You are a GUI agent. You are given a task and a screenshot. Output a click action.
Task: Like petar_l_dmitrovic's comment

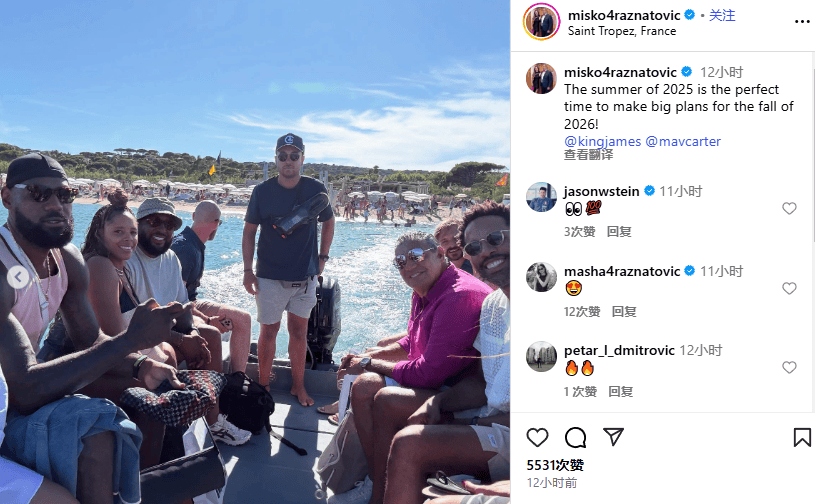(789, 367)
